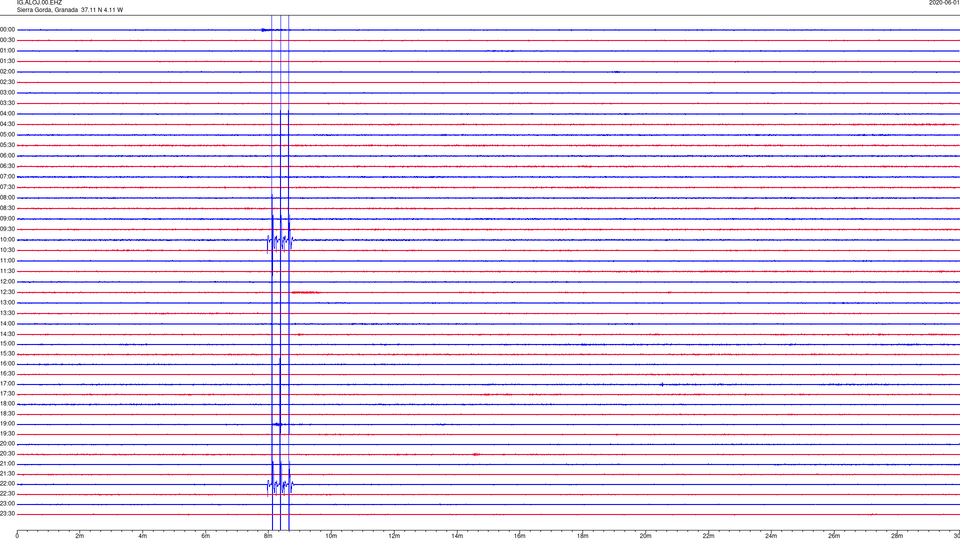The height and width of the screenshot is (540, 960).
Task: Click the 16m tick label on time axis
Action: 520,536
